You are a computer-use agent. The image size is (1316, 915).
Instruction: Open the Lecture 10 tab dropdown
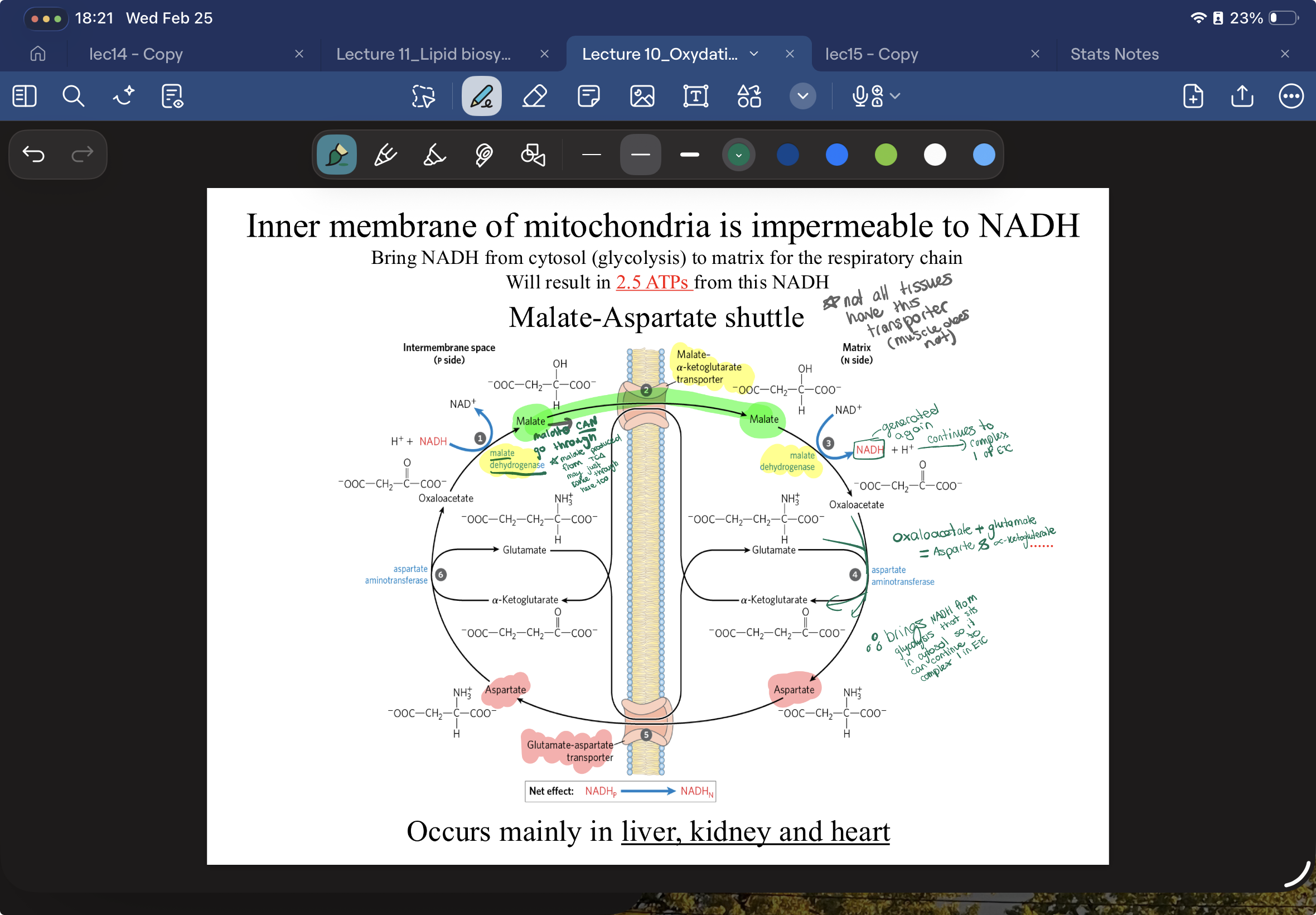point(753,54)
